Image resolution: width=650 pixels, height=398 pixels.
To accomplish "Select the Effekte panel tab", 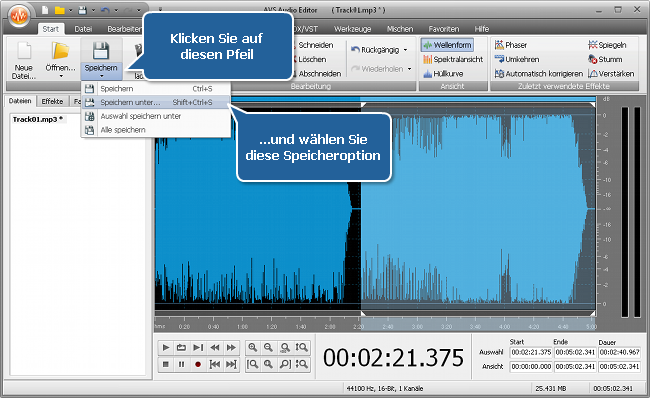I will coord(52,102).
